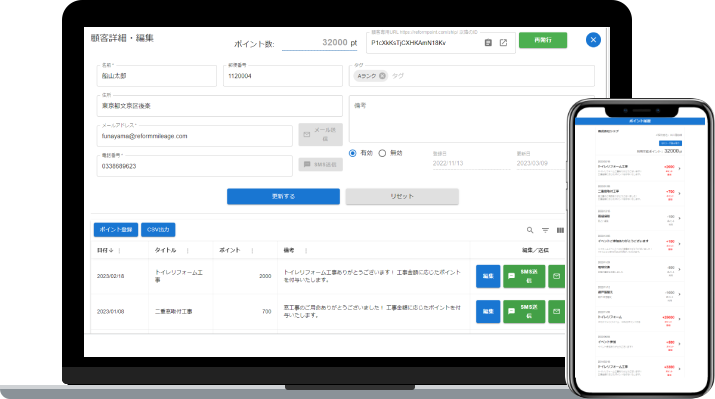The height and width of the screenshot is (399, 715).
Task: Click the date cell 2023/02/18
Action: pos(110,276)
